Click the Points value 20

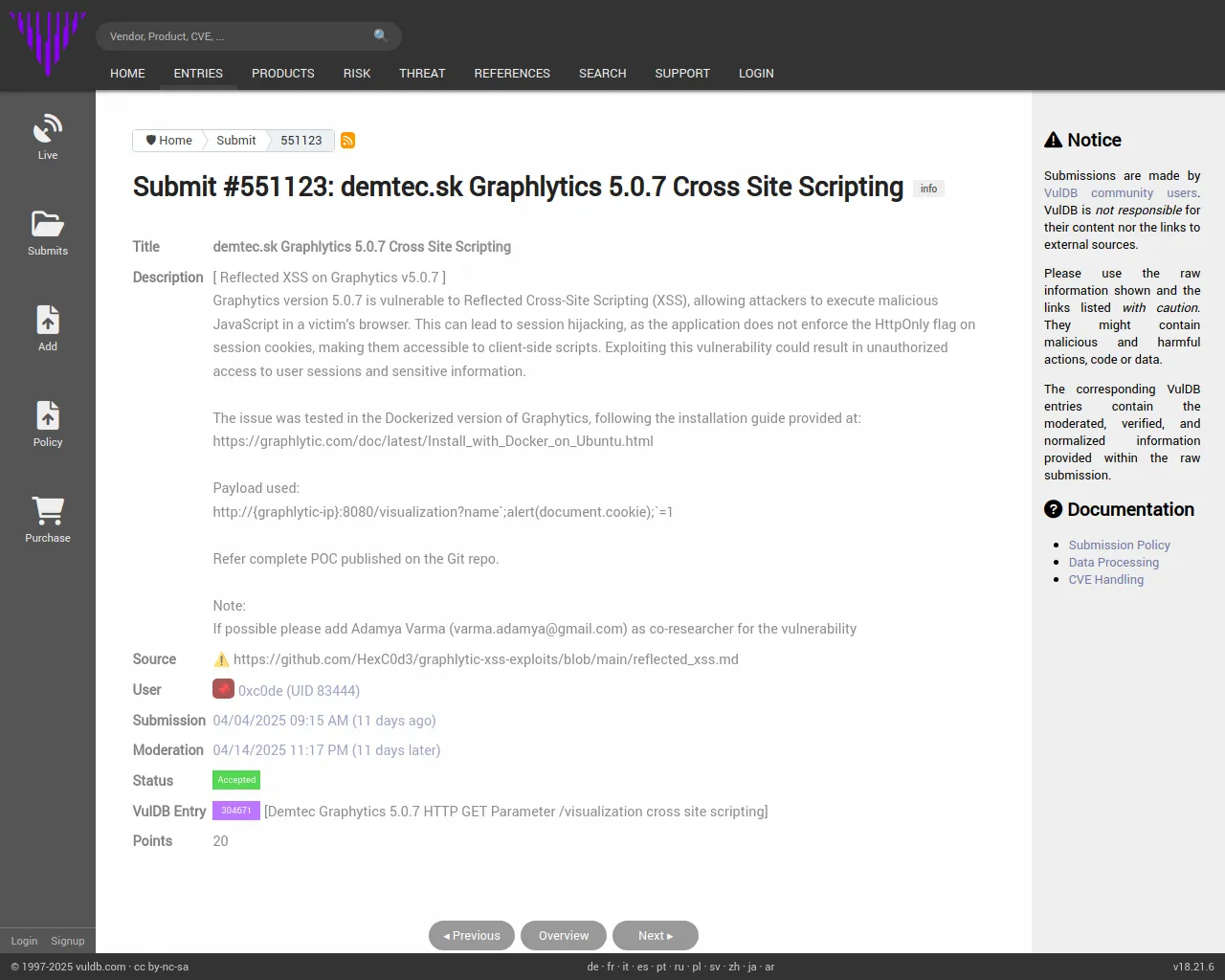(220, 841)
